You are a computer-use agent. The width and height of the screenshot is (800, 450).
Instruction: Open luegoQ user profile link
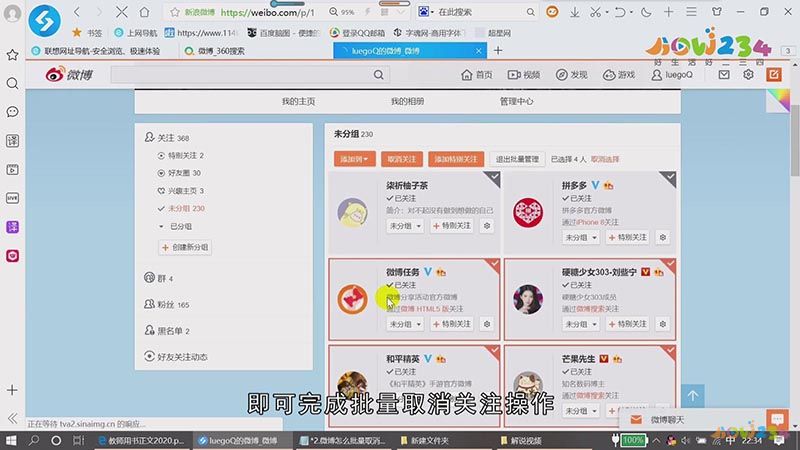pyautogui.click(x=672, y=75)
